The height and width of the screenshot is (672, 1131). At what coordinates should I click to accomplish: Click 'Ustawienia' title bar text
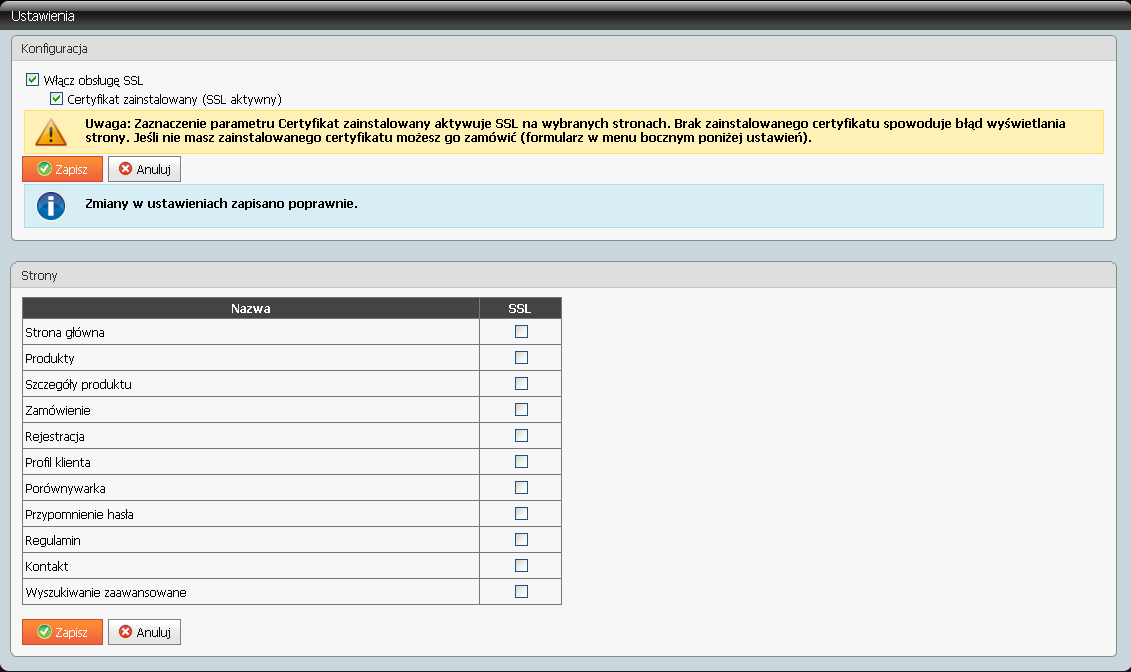(x=43, y=16)
